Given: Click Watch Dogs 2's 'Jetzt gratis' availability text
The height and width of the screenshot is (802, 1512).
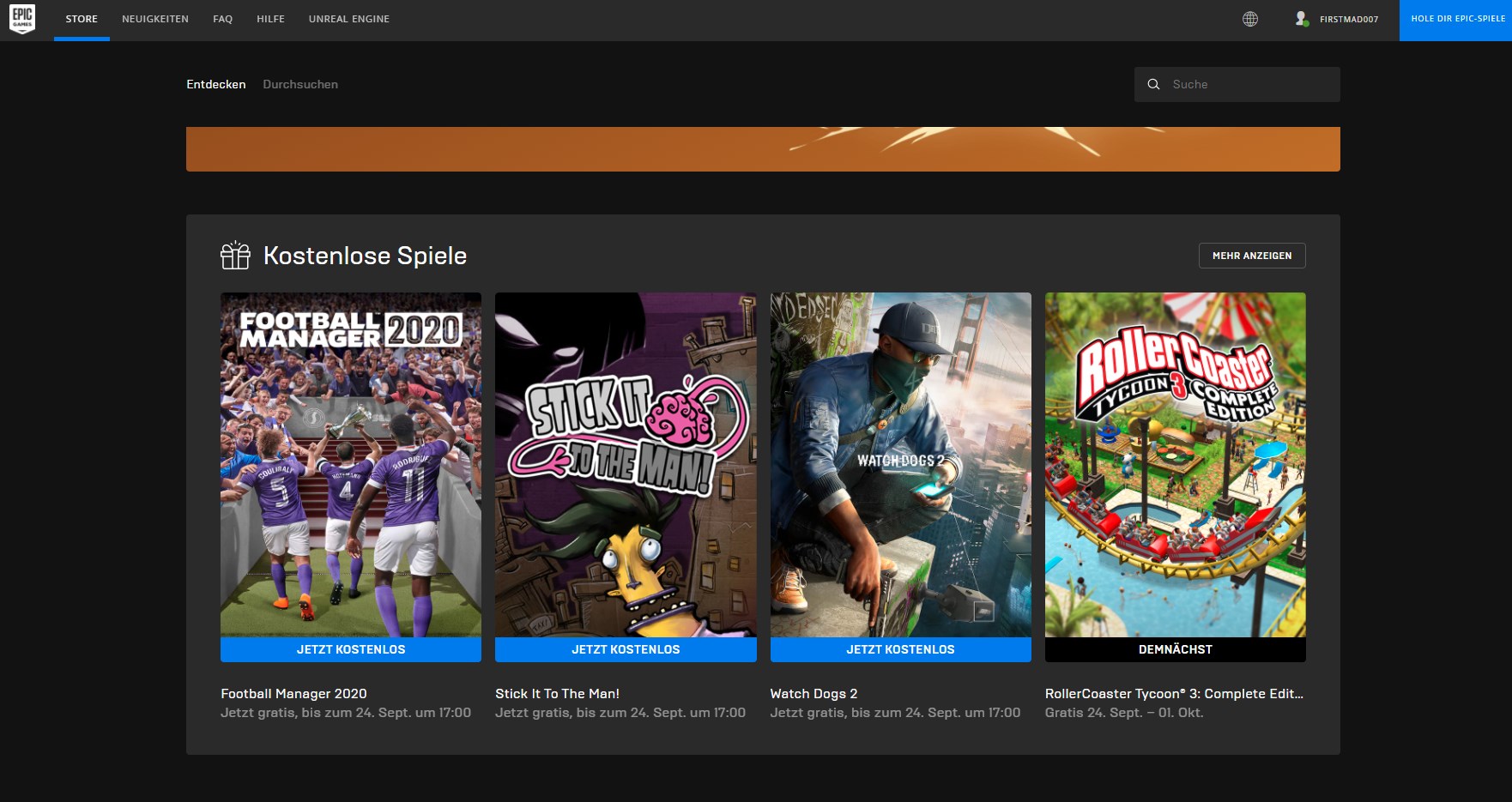Looking at the screenshot, I should [x=895, y=713].
